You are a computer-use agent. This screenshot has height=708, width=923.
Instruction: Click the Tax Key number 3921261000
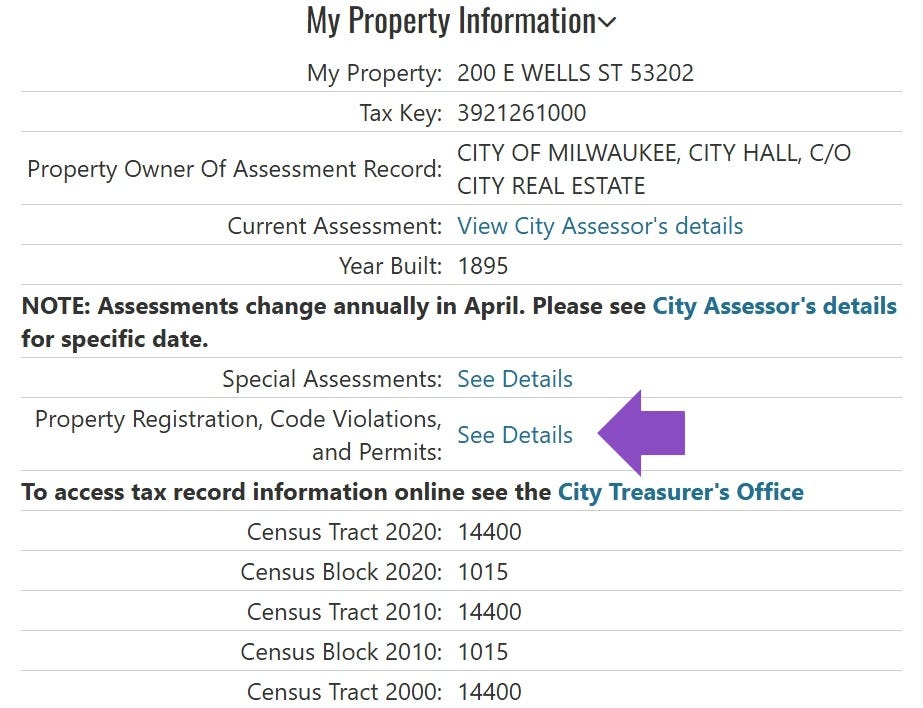click(522, 113)
